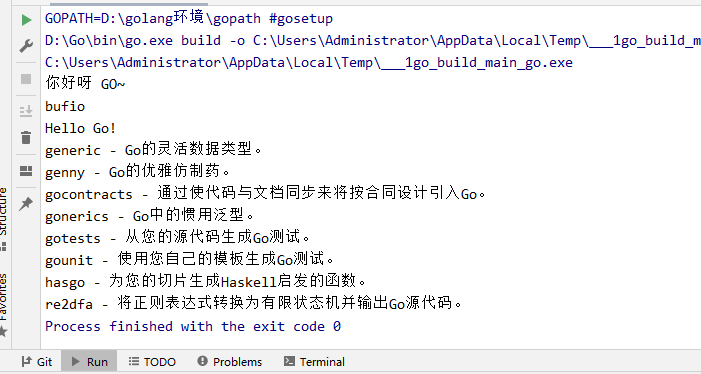Click 'Process finished with the exit code 0'
This screenshot has height=374, width=701.
click(x=193, y=326)
